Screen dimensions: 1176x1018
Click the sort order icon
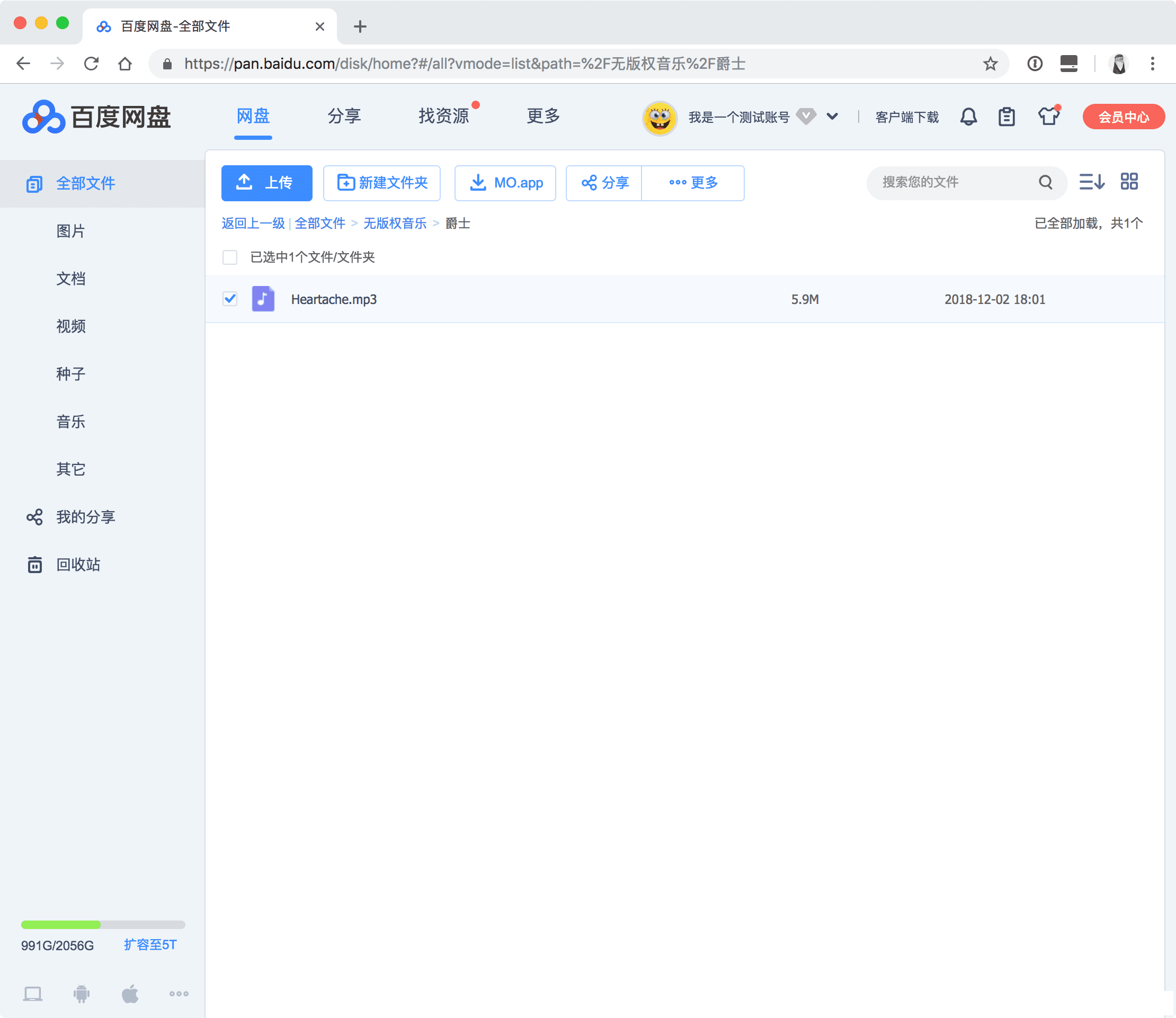(x=1091, y=182)
